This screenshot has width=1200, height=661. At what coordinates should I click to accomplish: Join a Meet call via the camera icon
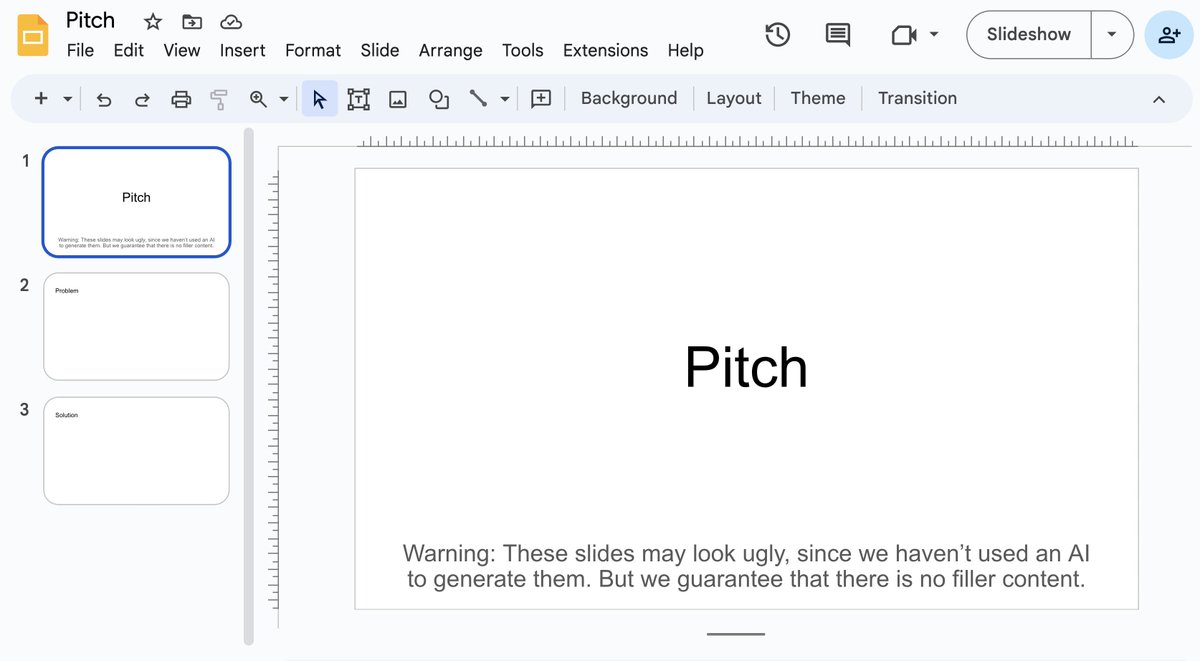pyautogui.click(x=903, y=34)
